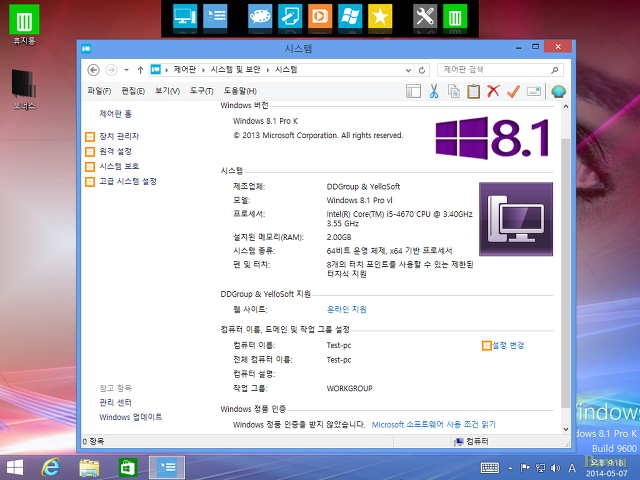The height and width of the screenshot is (480, 640).
Task: Click 시스템 및 보안 breadcrumb
Action: [x=236, y=70]
